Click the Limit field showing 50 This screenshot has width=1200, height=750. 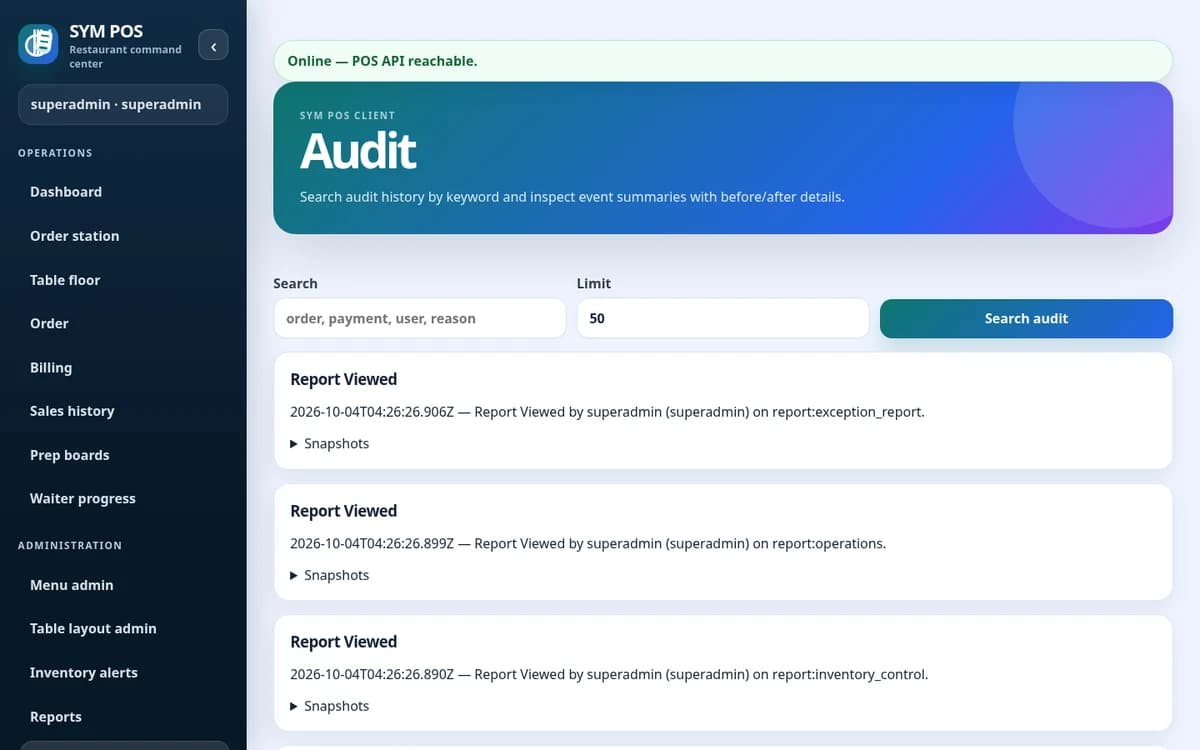(x=723, y=318)
